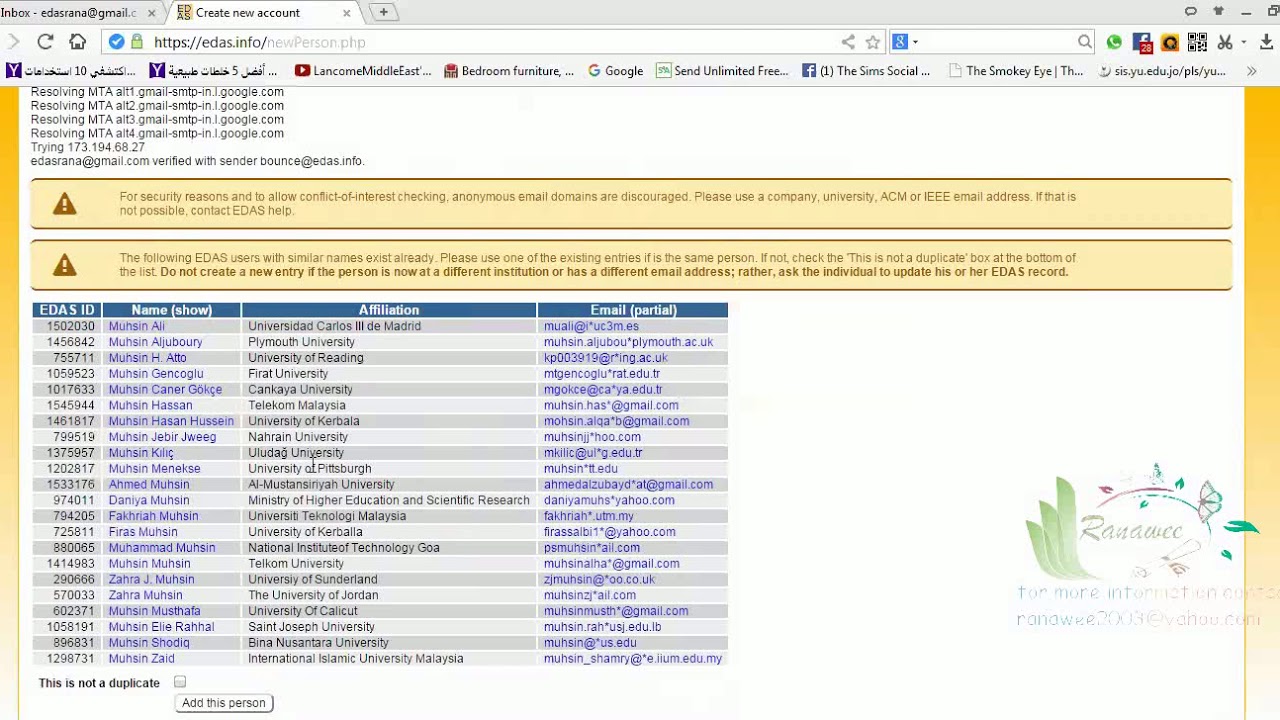The width and height of the screenshot is (1280, 720).
Task: Bookmark this page with the star icon
Action: point(873,42)
